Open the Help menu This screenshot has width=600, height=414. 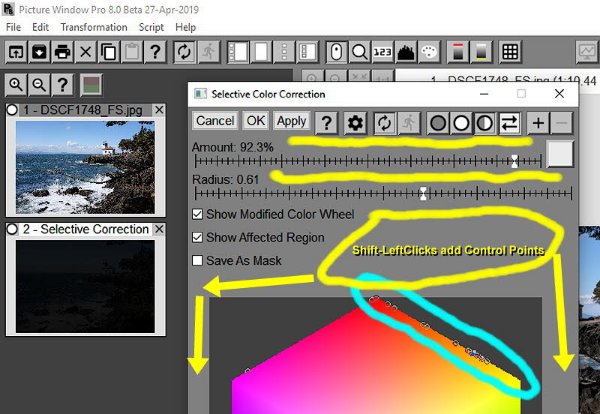click(x=186, y=27)
